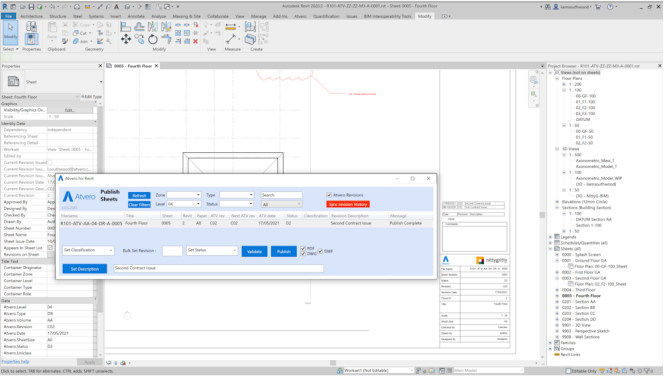The image size is (664, 376).
Task: Toggle the DWG export checkbox
Action: [303, 253]
